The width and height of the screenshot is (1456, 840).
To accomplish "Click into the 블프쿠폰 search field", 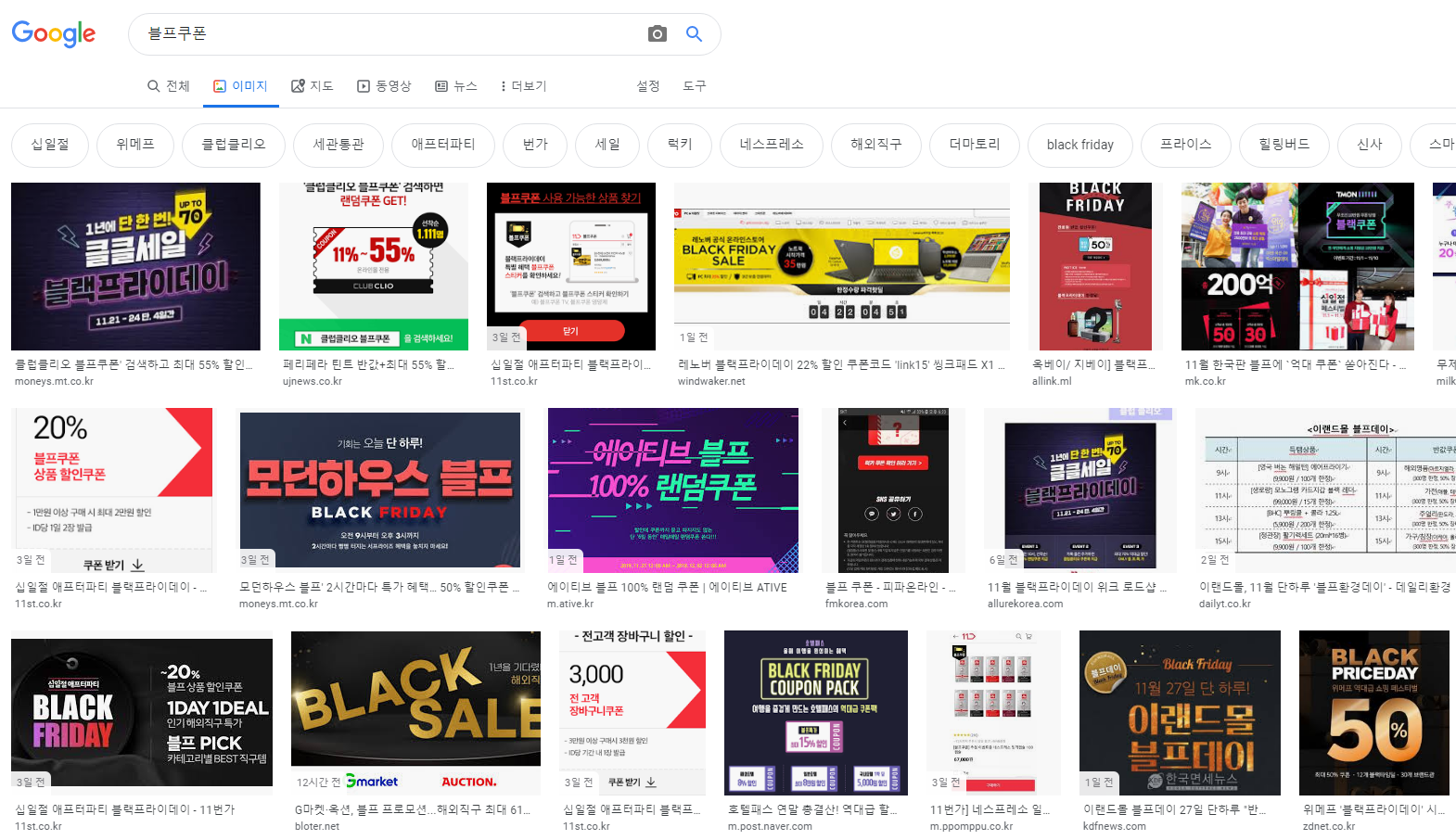I will 390,34.
